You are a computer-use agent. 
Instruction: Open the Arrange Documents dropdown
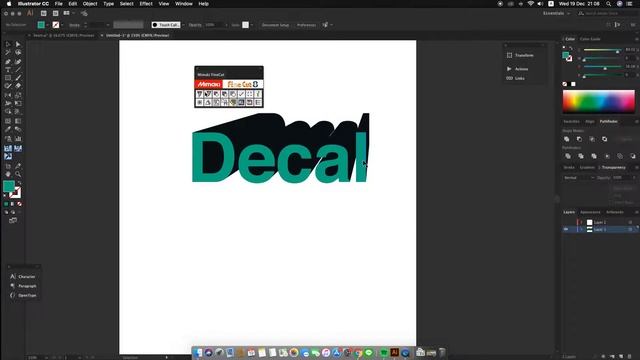(x=68, y=13)
